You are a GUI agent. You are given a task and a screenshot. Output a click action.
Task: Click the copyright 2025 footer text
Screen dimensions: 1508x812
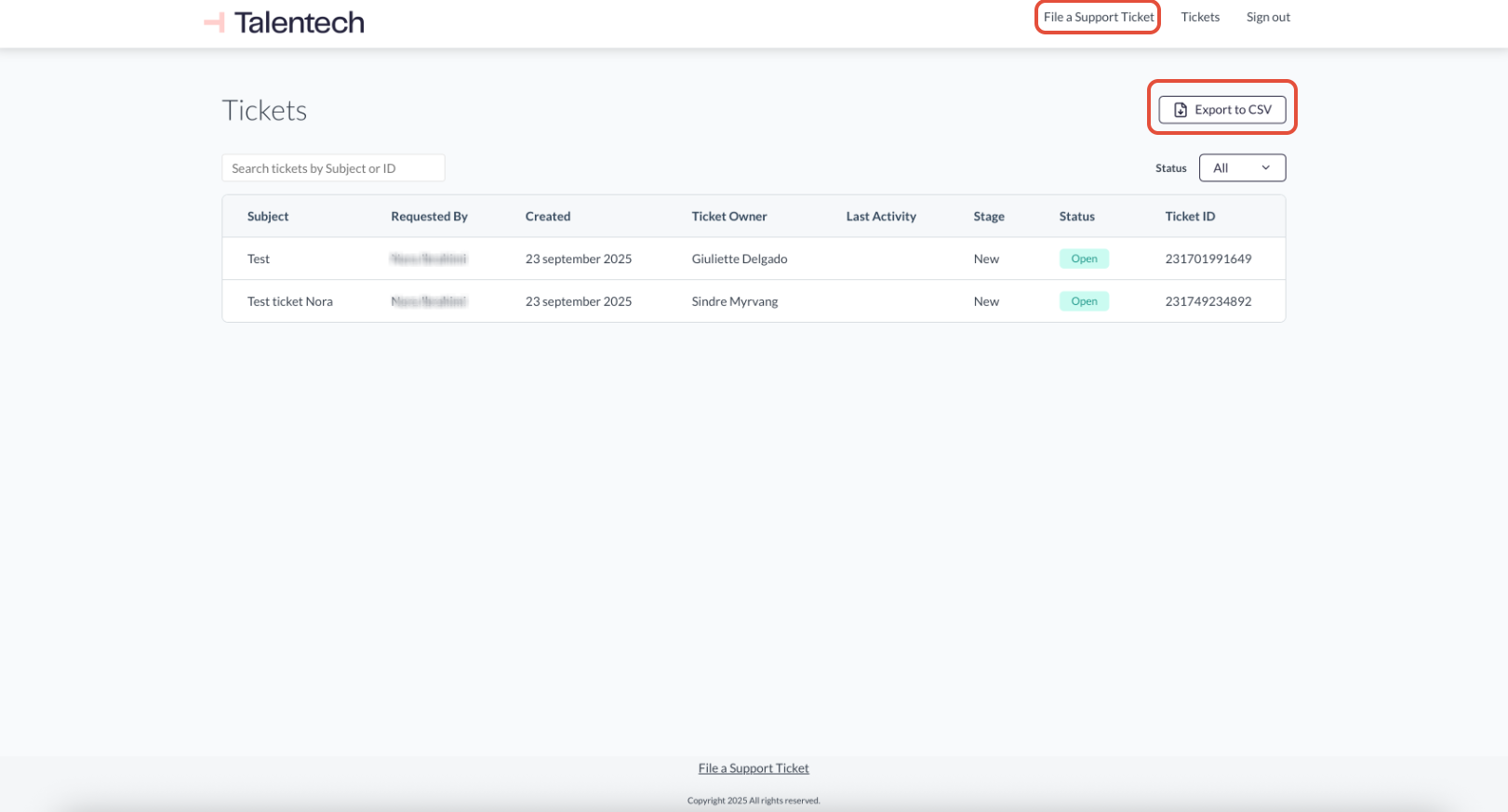[754, 801]
